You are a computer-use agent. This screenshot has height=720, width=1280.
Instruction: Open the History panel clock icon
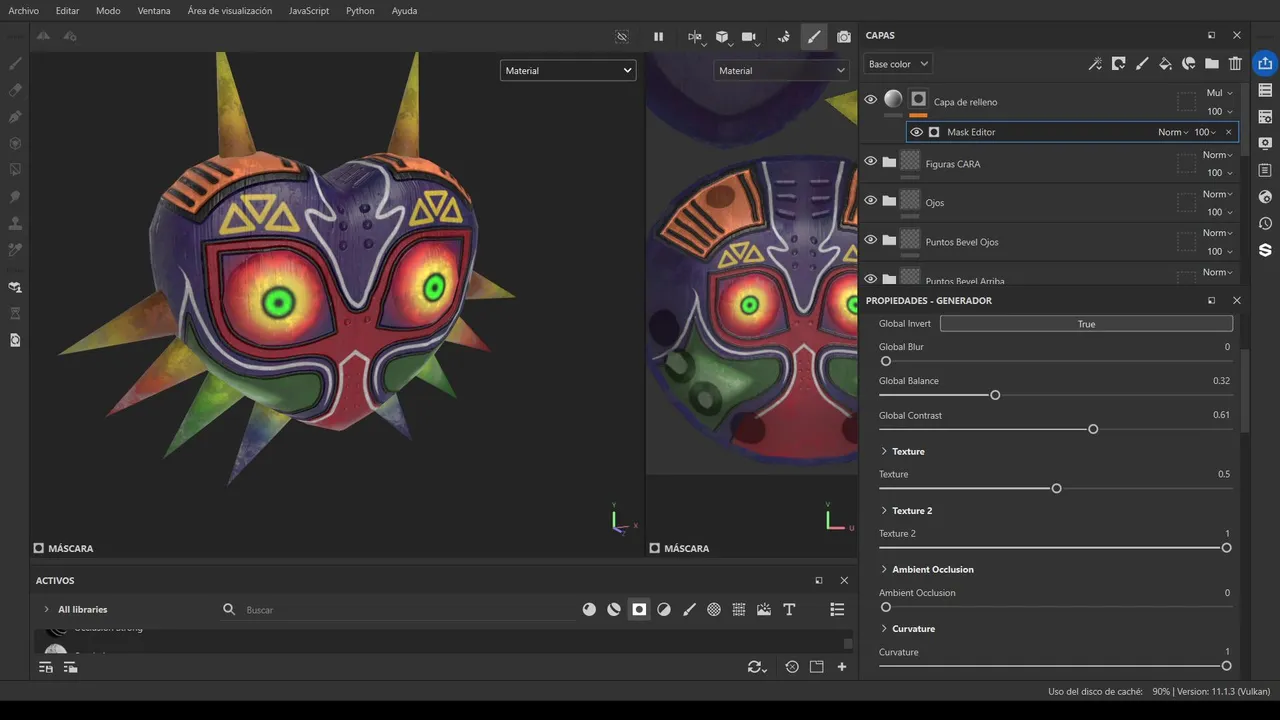click(1265, 223)
